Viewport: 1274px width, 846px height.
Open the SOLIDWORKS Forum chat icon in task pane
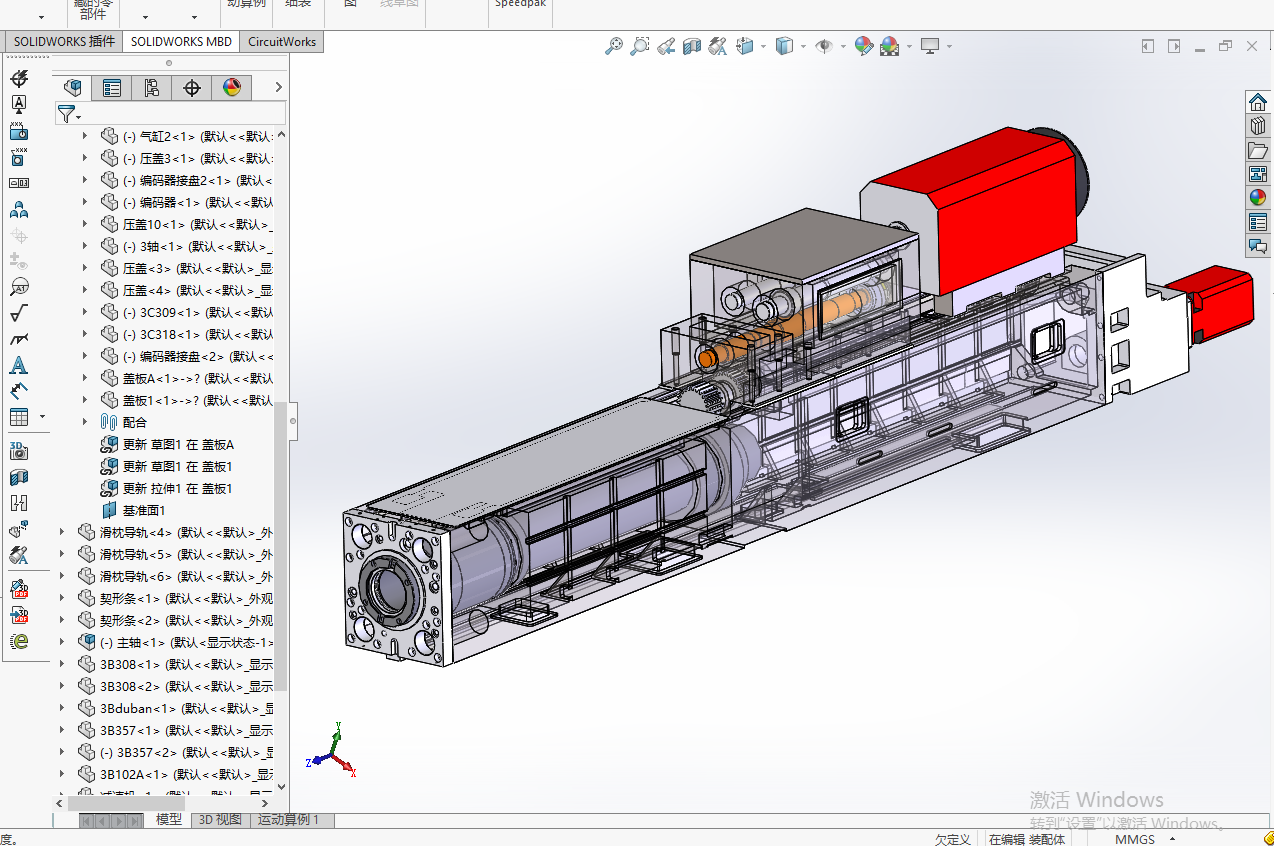(1258, 246)
